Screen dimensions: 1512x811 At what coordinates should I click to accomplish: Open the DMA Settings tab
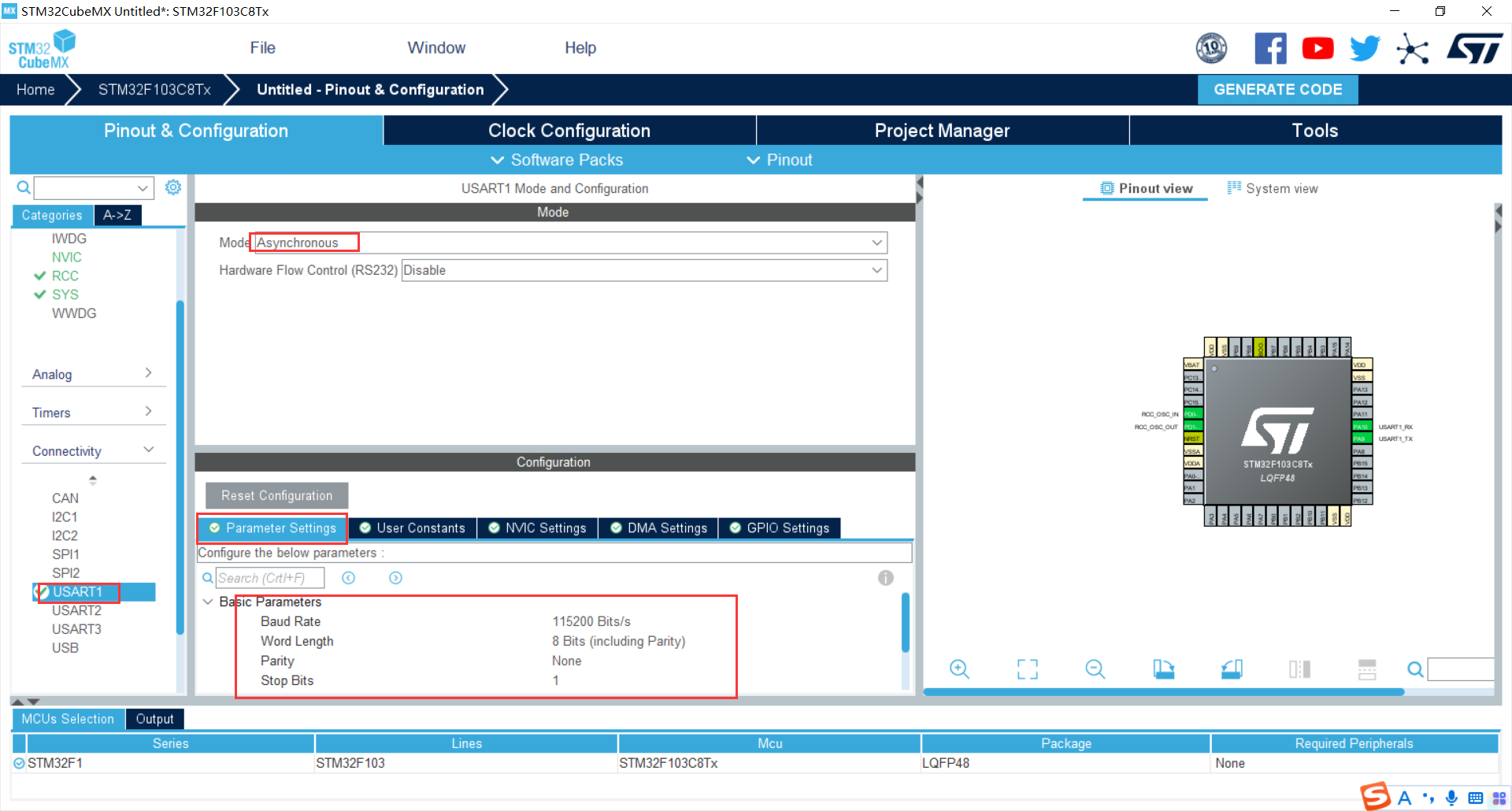pos(658,528)
